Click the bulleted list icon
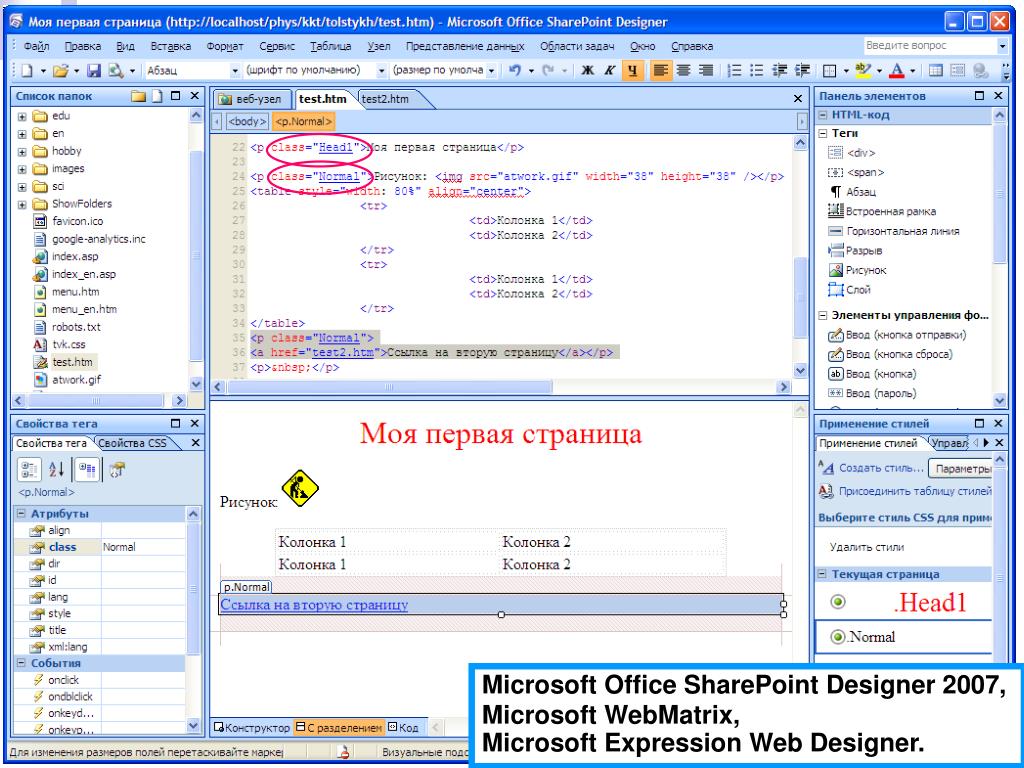Image resolution: width=1024 pixels, height=768 pixels. tap(752, 72)
